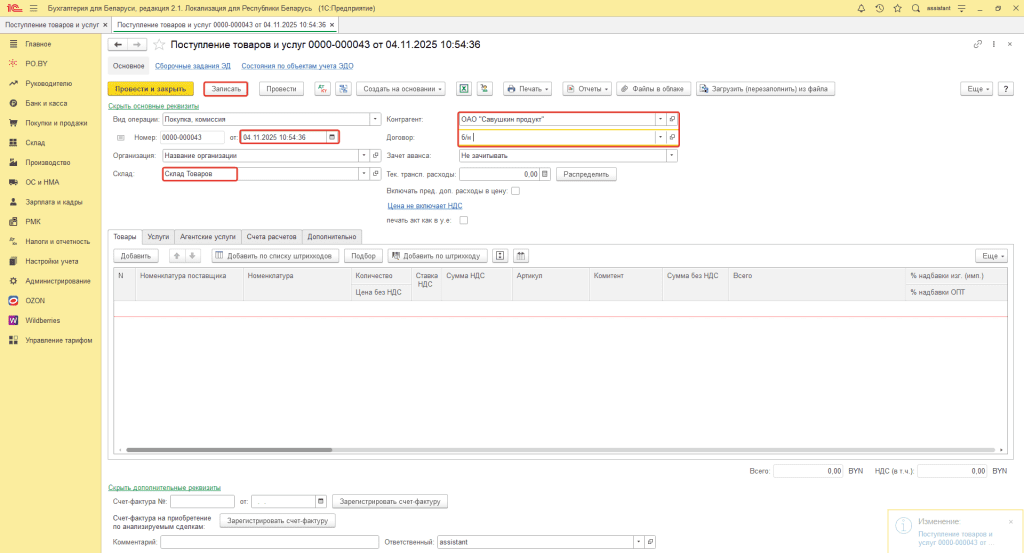Open the Отчеты dropdown menu

click(587, 89)
